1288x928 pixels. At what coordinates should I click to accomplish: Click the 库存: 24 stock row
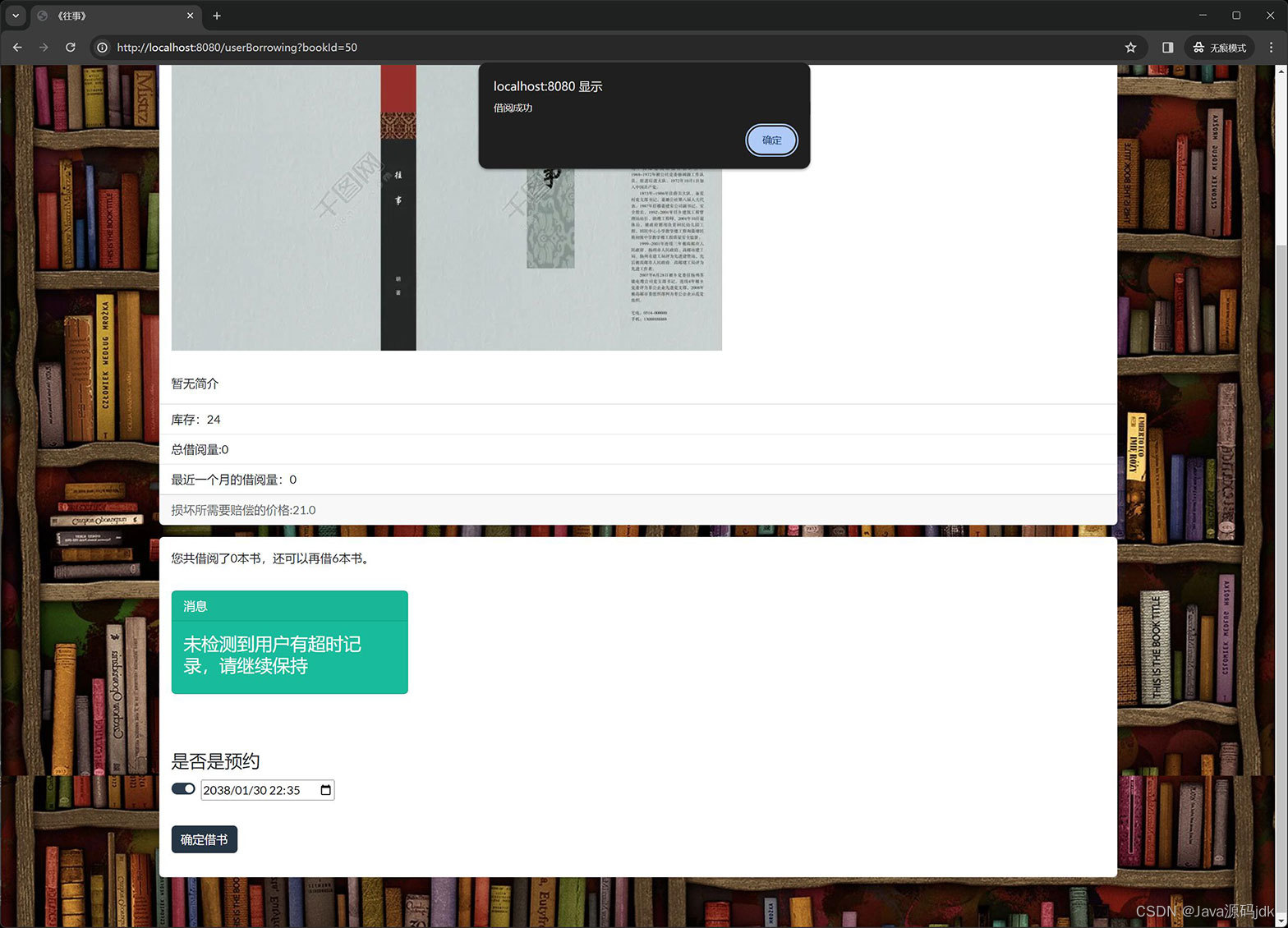638,420
